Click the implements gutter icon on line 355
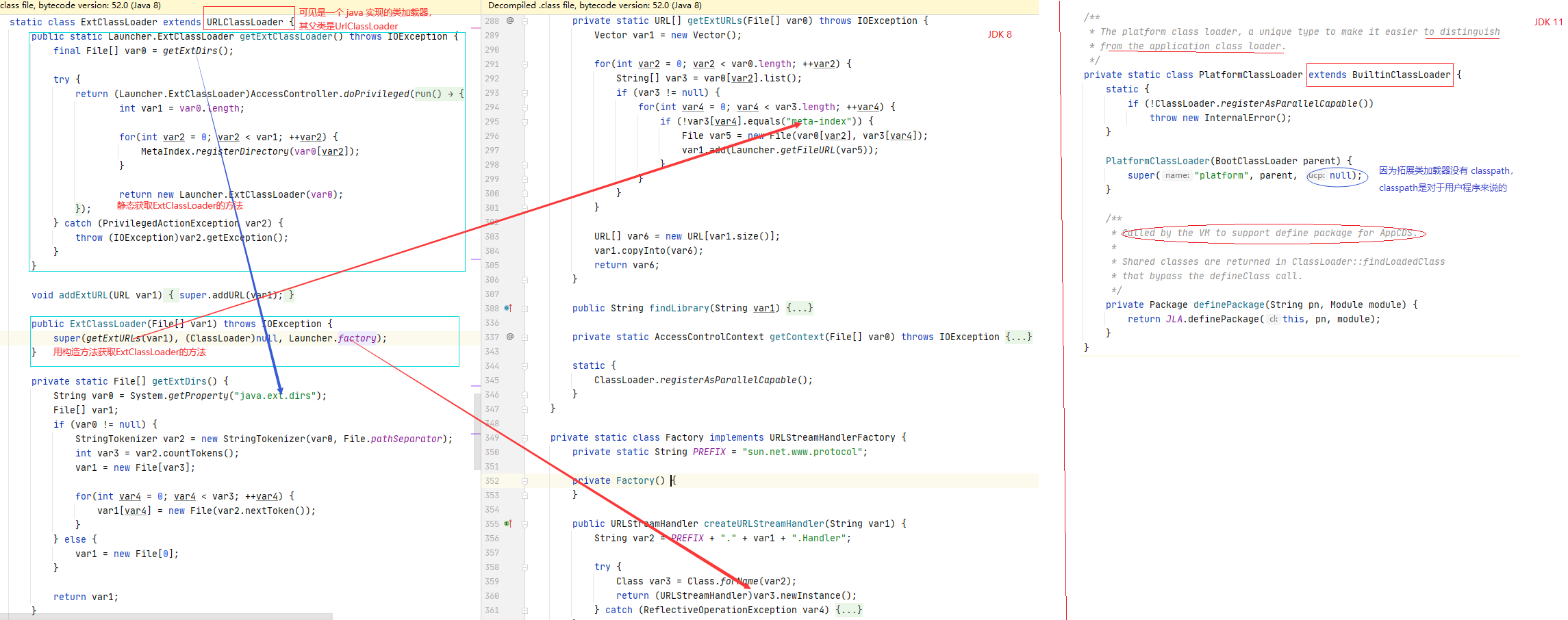The width and height of the screenshot is (1568, 620). (508, 524)
